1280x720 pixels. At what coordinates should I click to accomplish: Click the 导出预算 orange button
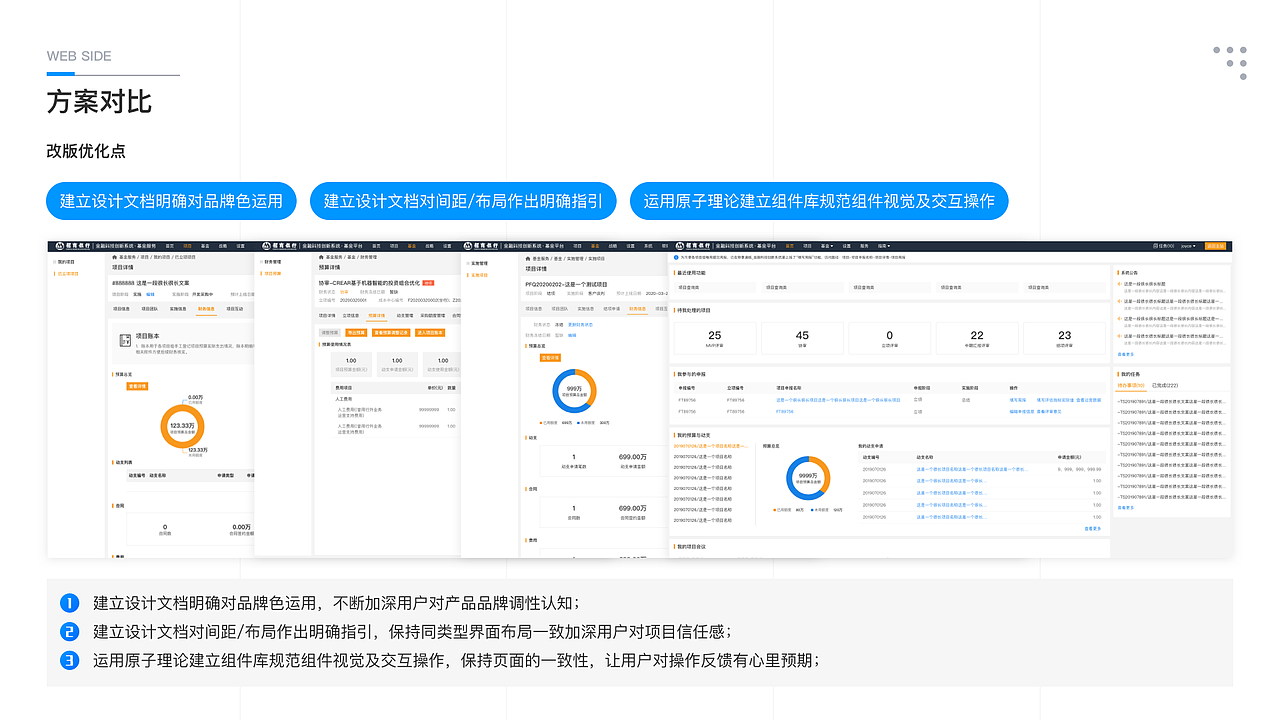tap(355, 332)
